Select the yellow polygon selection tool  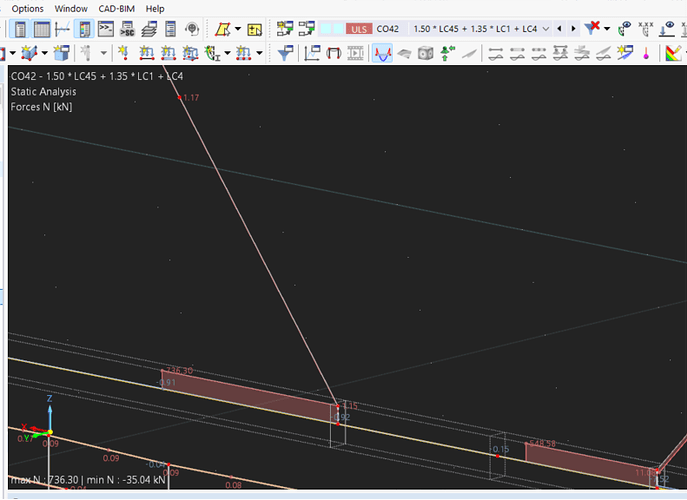223,29
